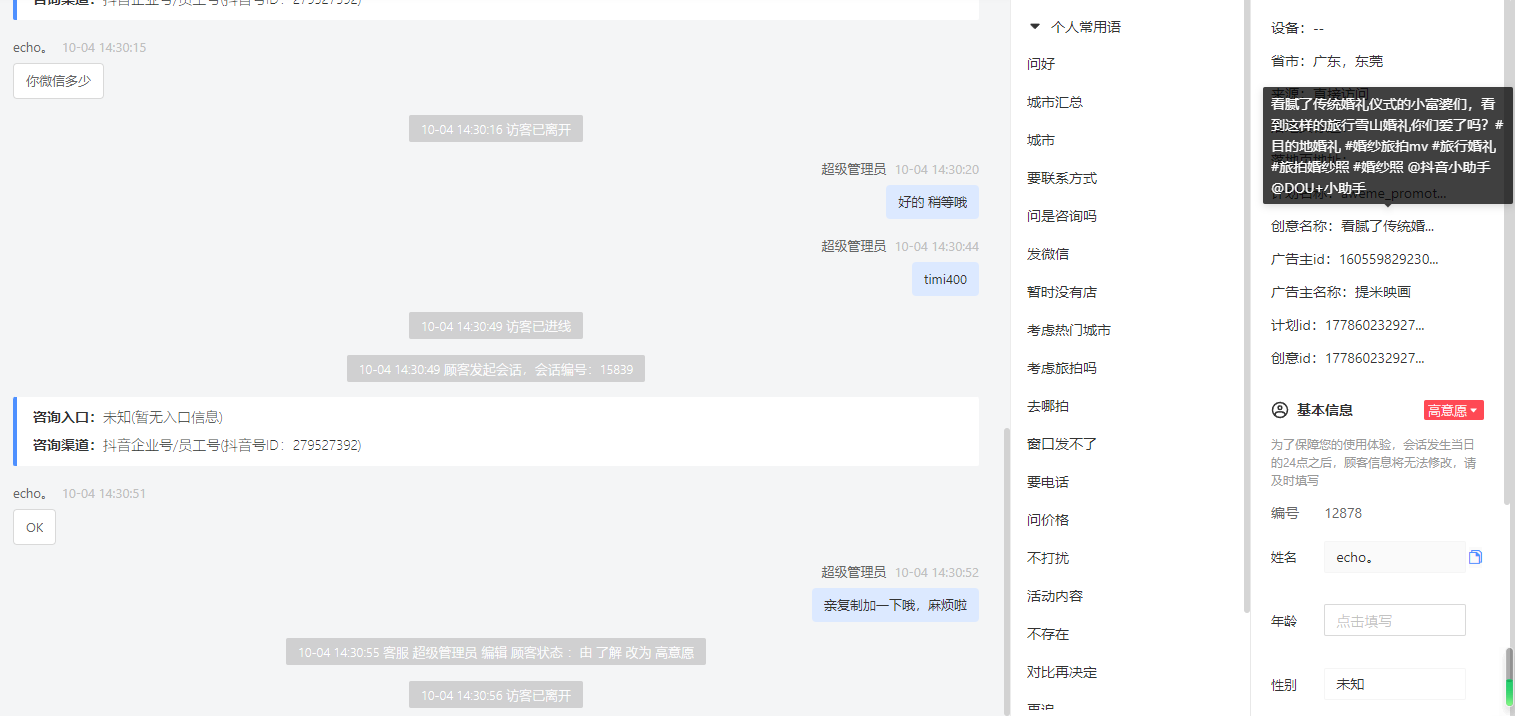Click the 计划id value 177860232927...
The width and height of the screenshot is (1515, 716).
[x=1375, y=325]
